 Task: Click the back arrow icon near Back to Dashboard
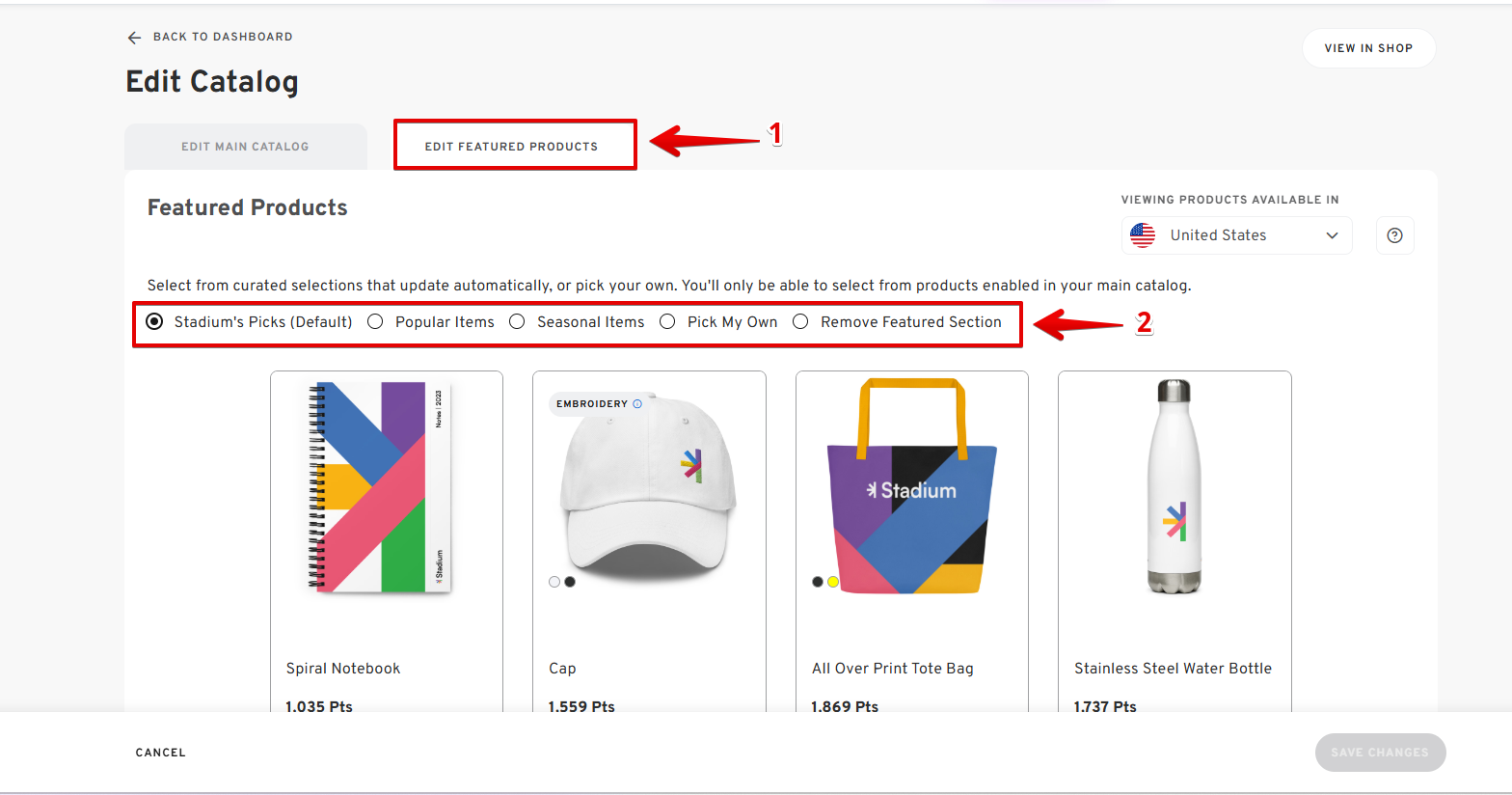pyautogui.click(x=134, y=38)
